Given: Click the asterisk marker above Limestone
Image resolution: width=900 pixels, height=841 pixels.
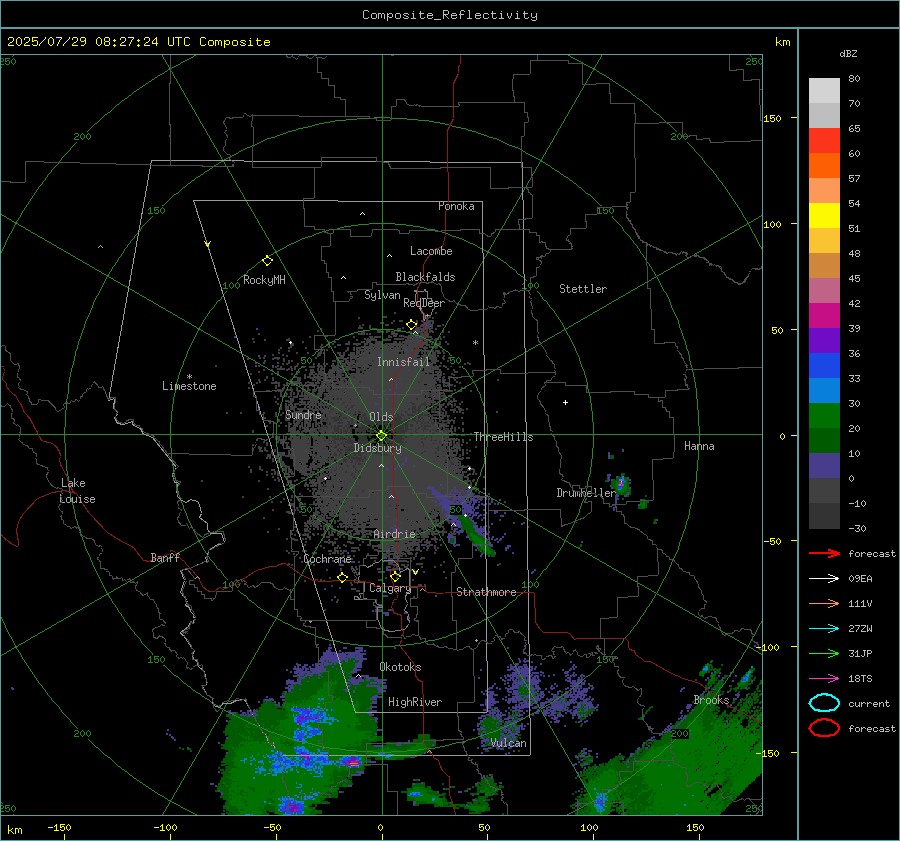Looking at the screenshot, I should 189,377.
